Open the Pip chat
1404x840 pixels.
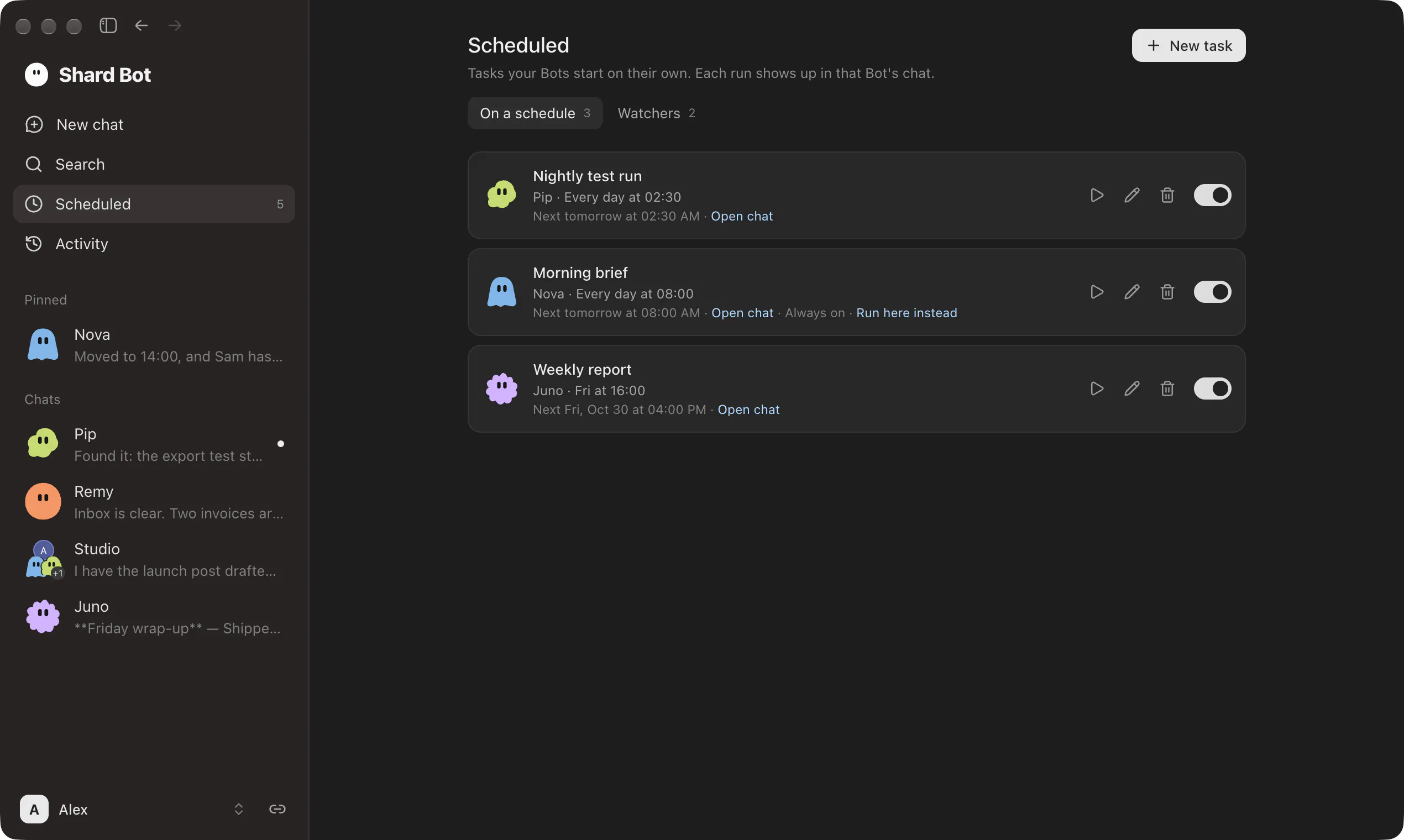coord(154,444)
